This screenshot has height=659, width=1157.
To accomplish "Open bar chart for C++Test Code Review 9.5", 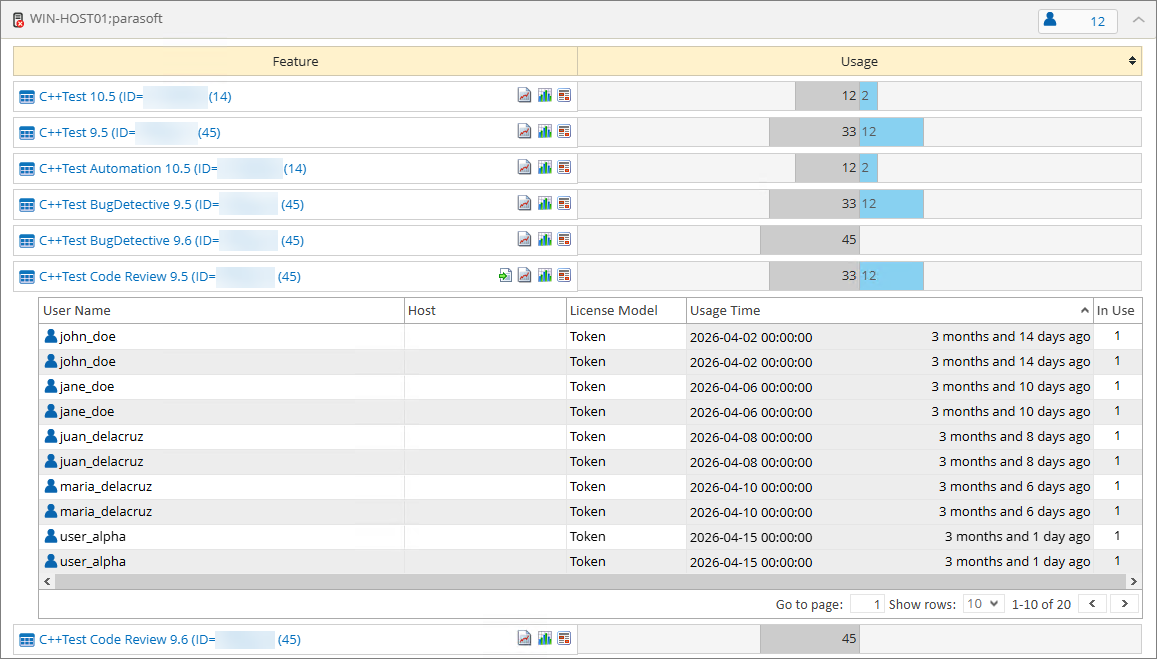I will click(545, 275).
